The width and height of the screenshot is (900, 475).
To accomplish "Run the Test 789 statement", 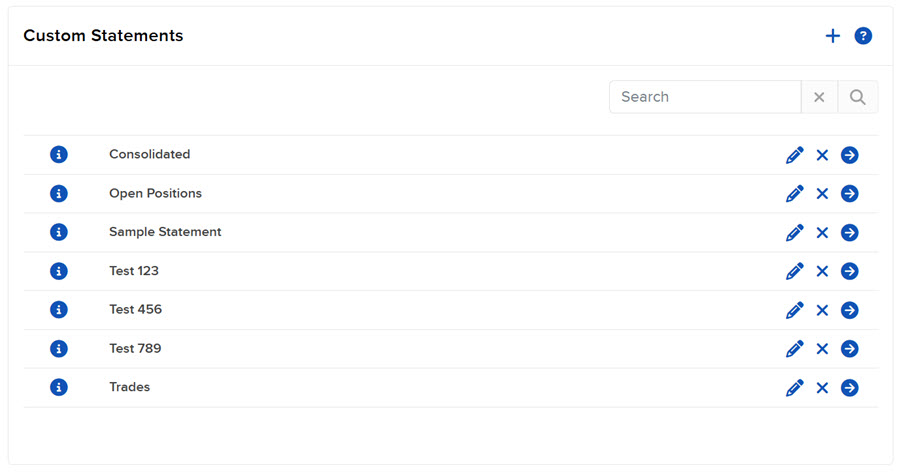I will 850,349.
